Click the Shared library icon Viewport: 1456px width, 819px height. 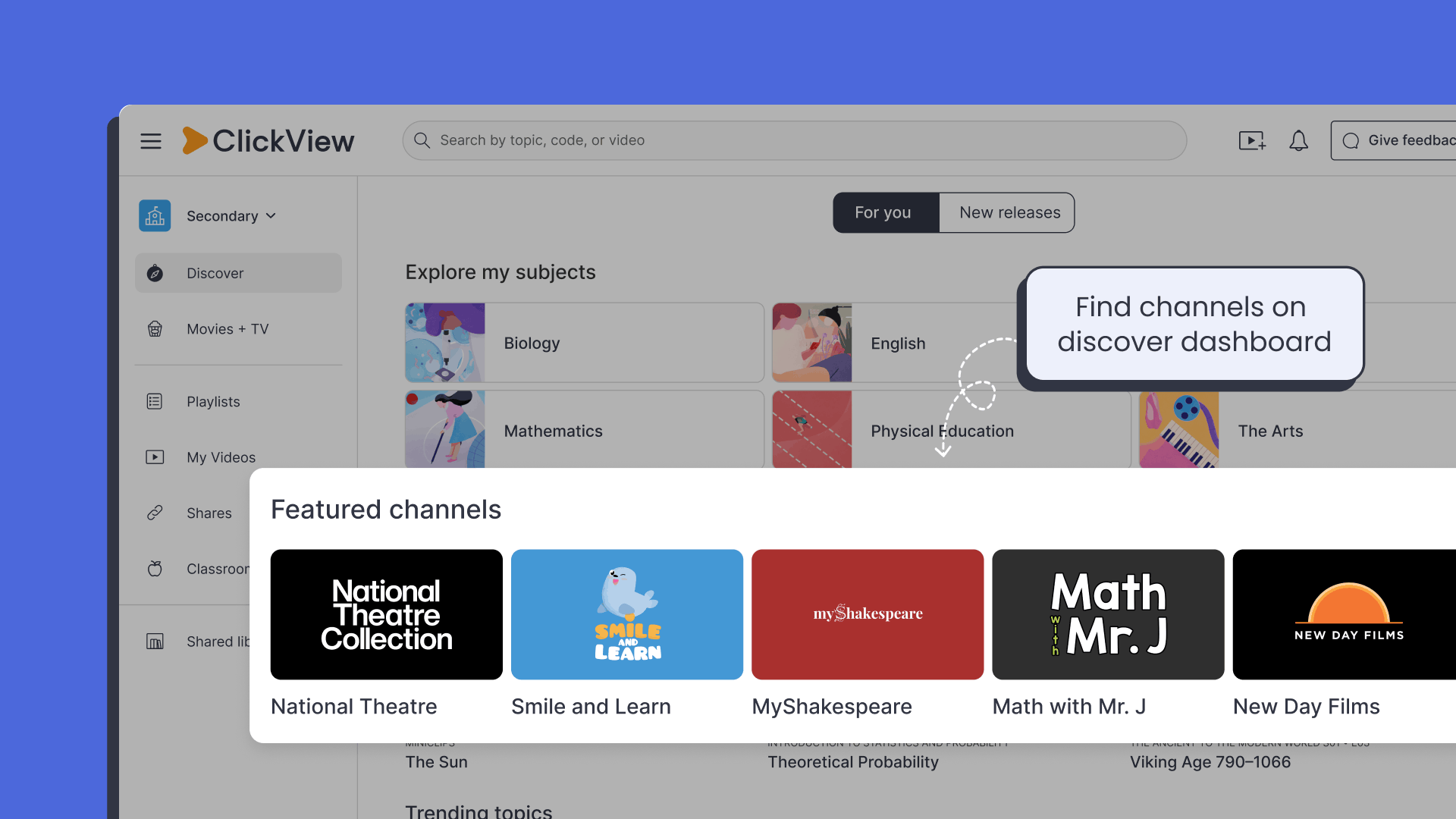tap(155, 642)
